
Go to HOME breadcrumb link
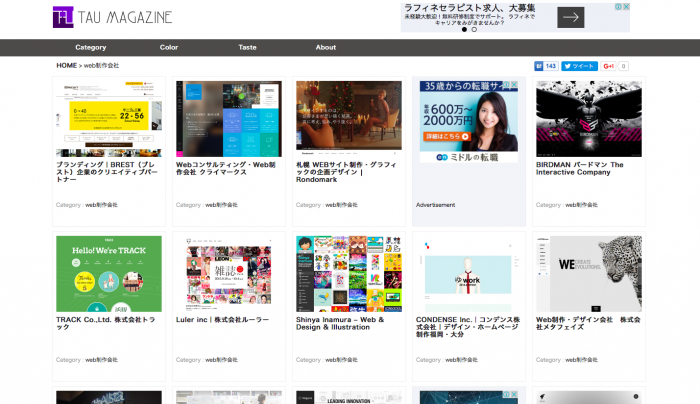pos(67,65)
